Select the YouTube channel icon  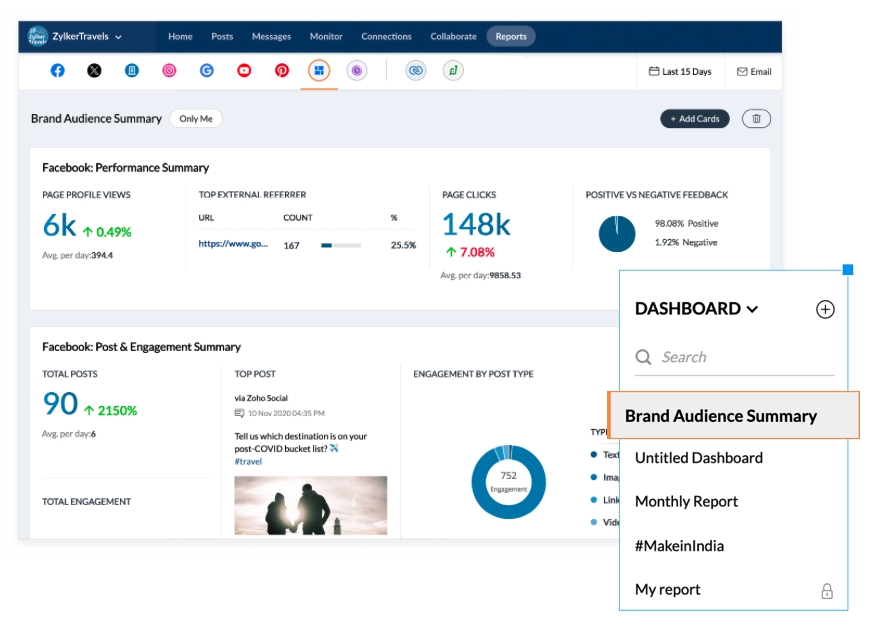click(x=244, y=70)
